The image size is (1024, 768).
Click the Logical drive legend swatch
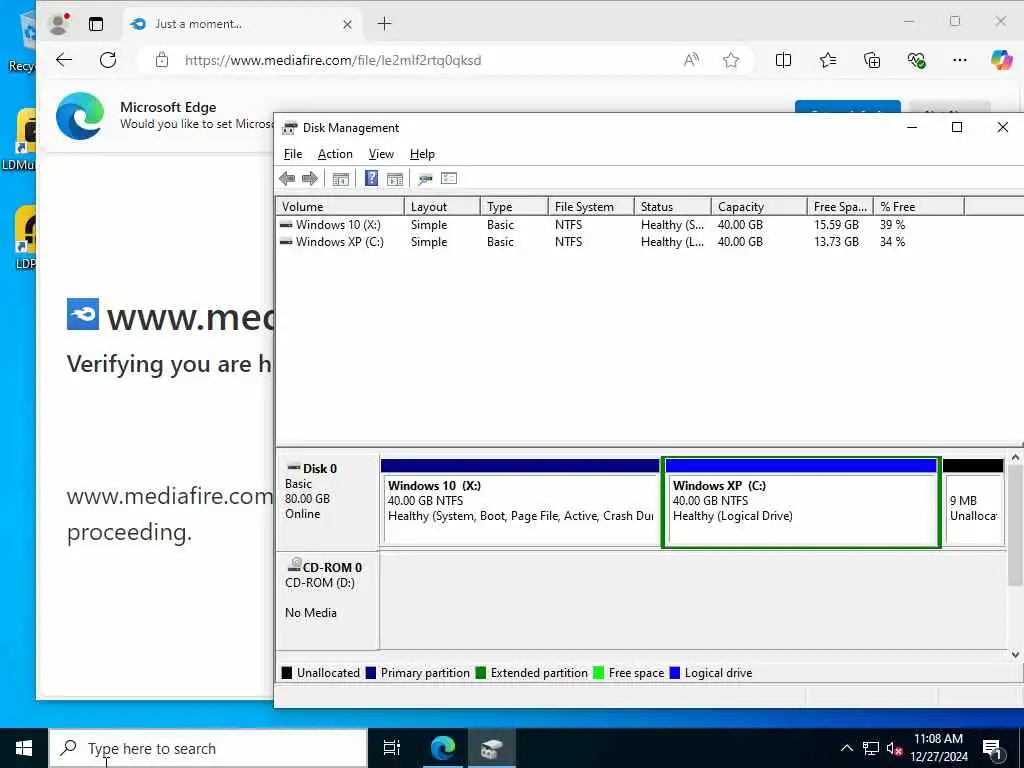coord(675,673)
